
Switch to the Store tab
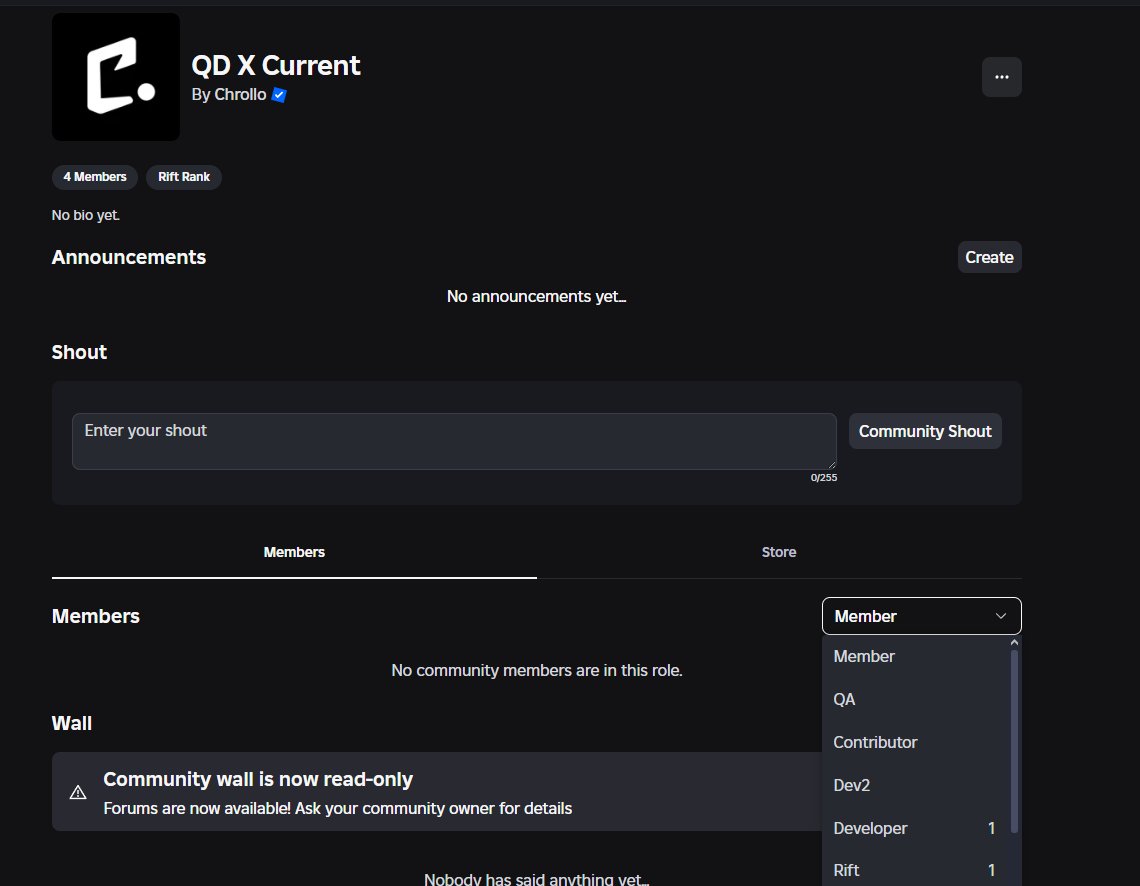(779, 552)
